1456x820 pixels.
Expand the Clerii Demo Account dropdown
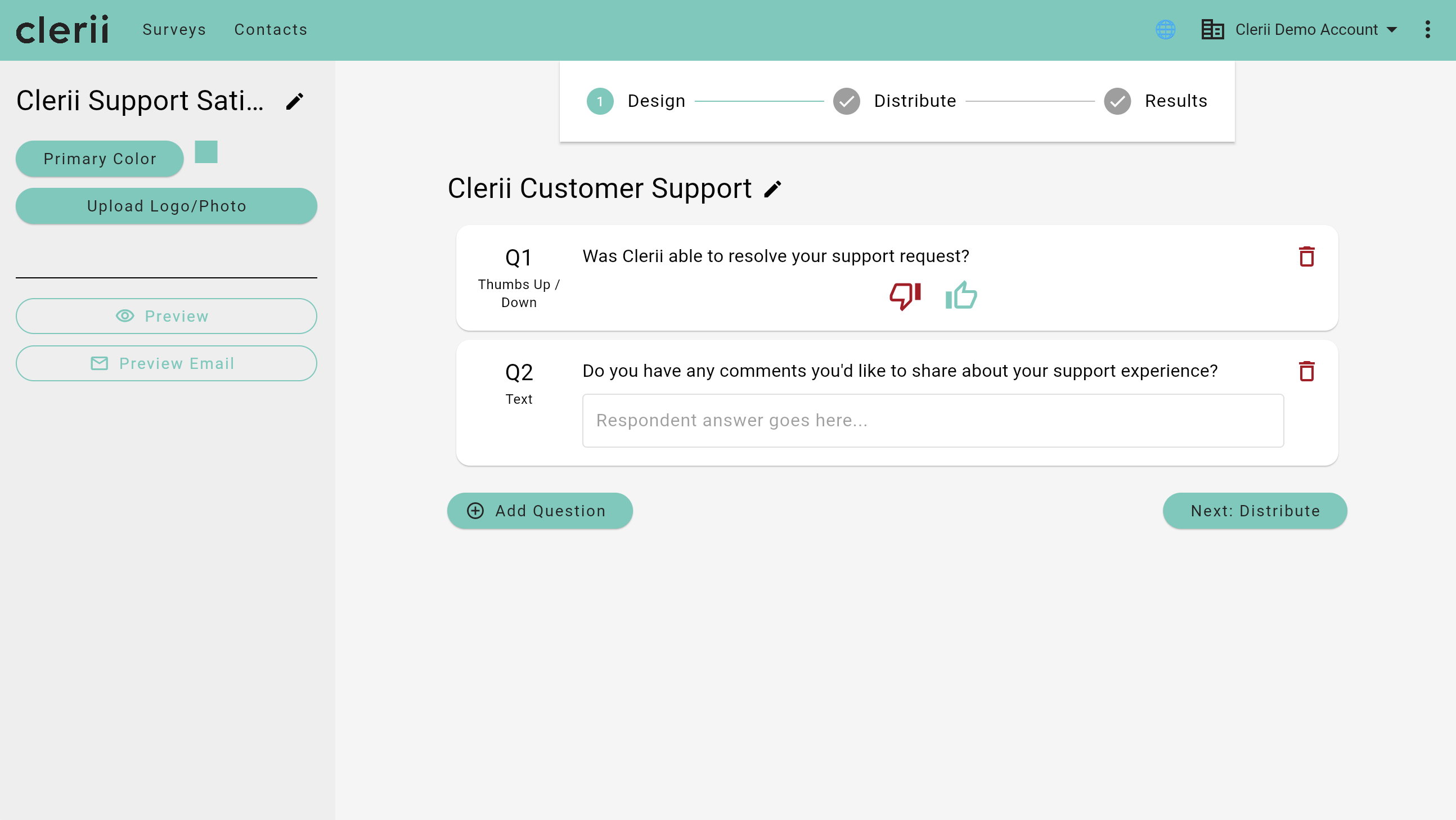[1316, 29]
